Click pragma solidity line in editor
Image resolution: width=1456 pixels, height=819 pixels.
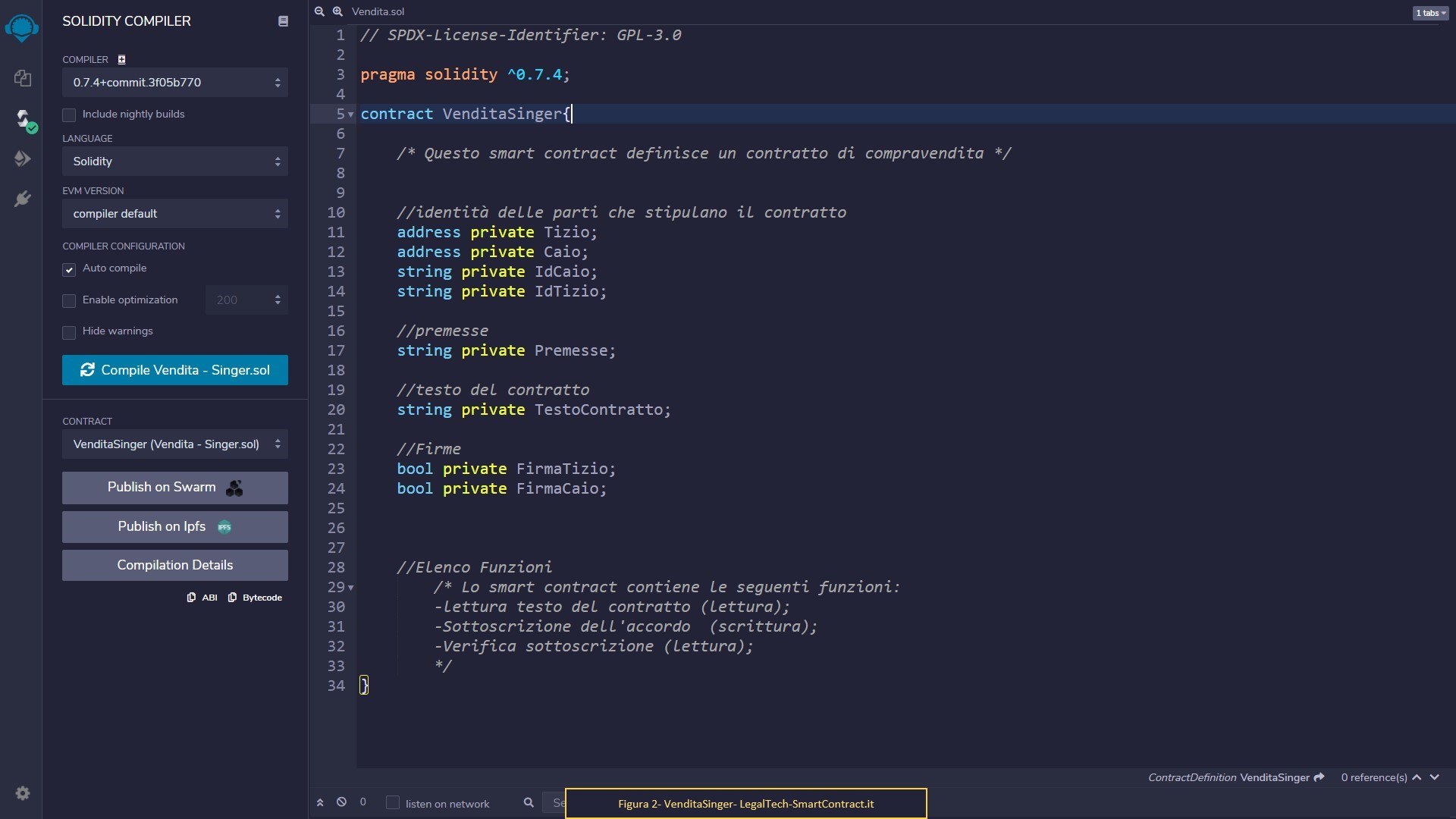[465, 74]
